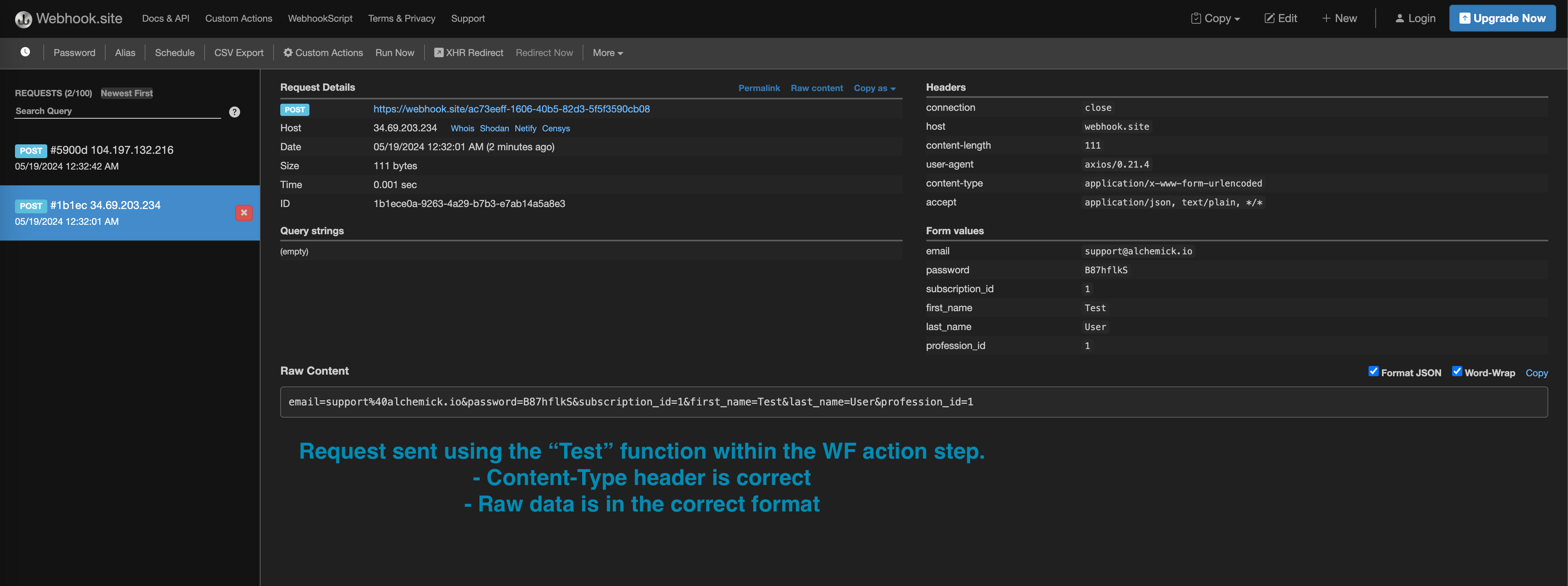Open Terms & Privacy page
1568x586 pixels.
tap(402, 18)
